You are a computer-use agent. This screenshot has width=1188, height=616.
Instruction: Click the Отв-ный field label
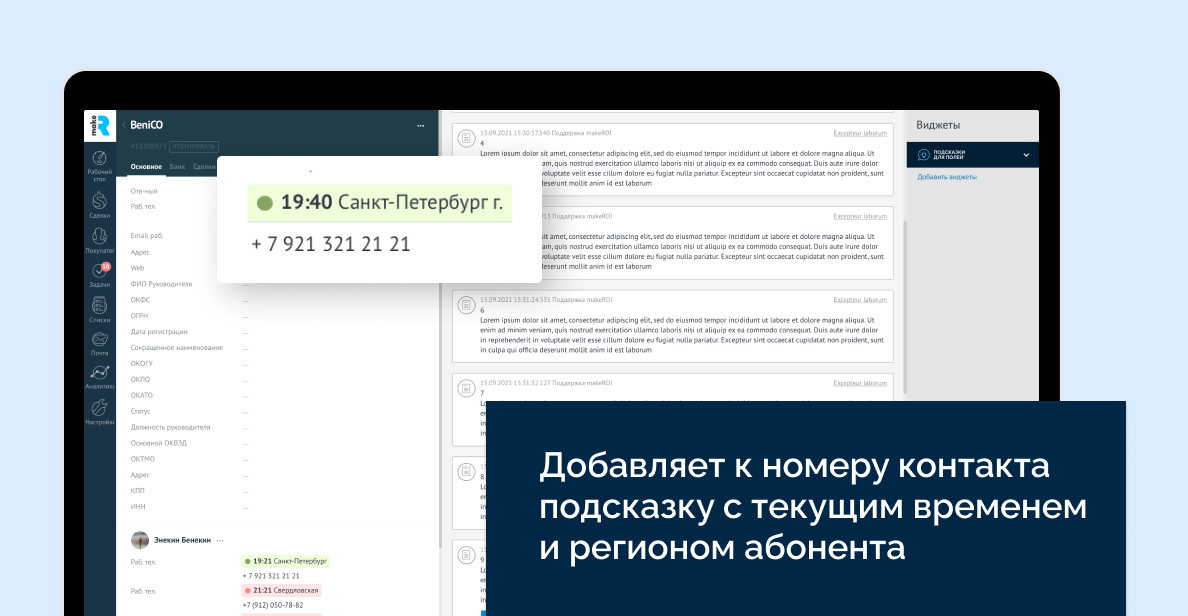[x=144, y=191]
